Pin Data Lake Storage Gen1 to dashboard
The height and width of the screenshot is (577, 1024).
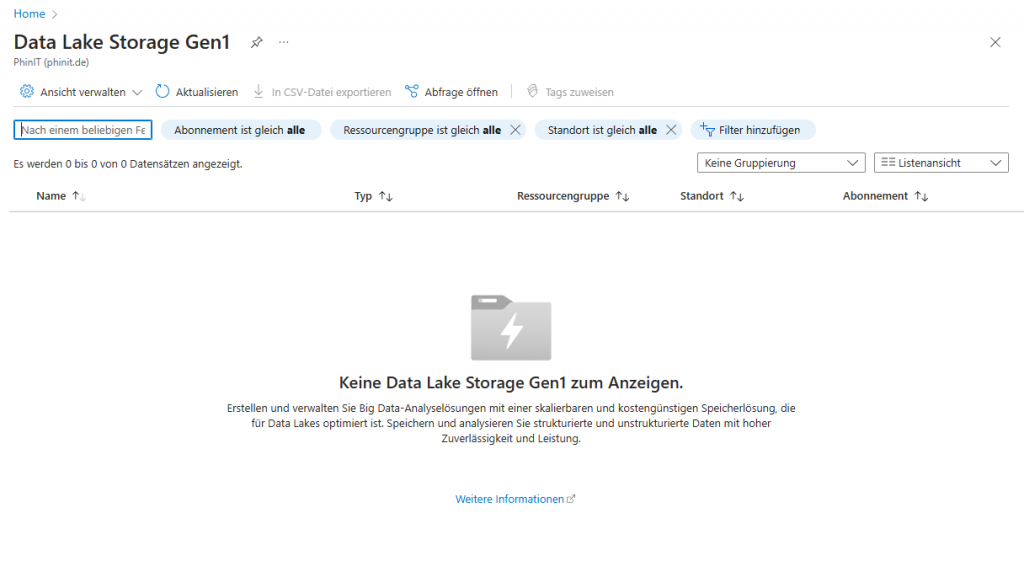[x=256, y=42]
